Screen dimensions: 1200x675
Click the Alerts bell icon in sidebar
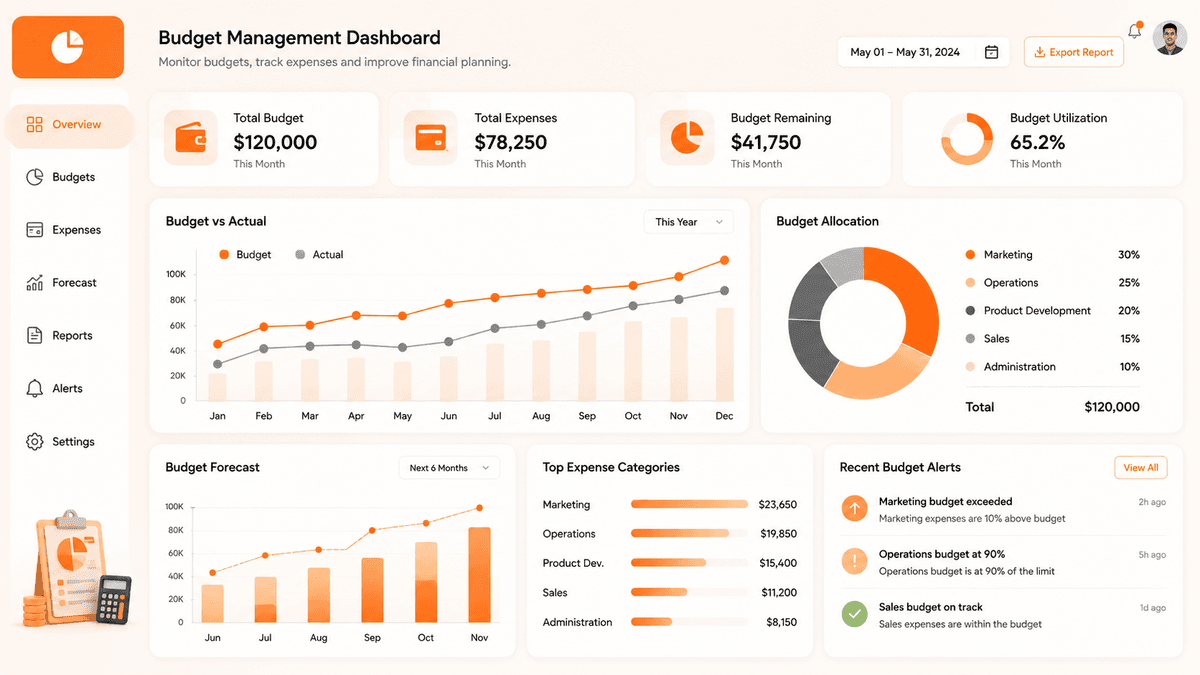35,388
